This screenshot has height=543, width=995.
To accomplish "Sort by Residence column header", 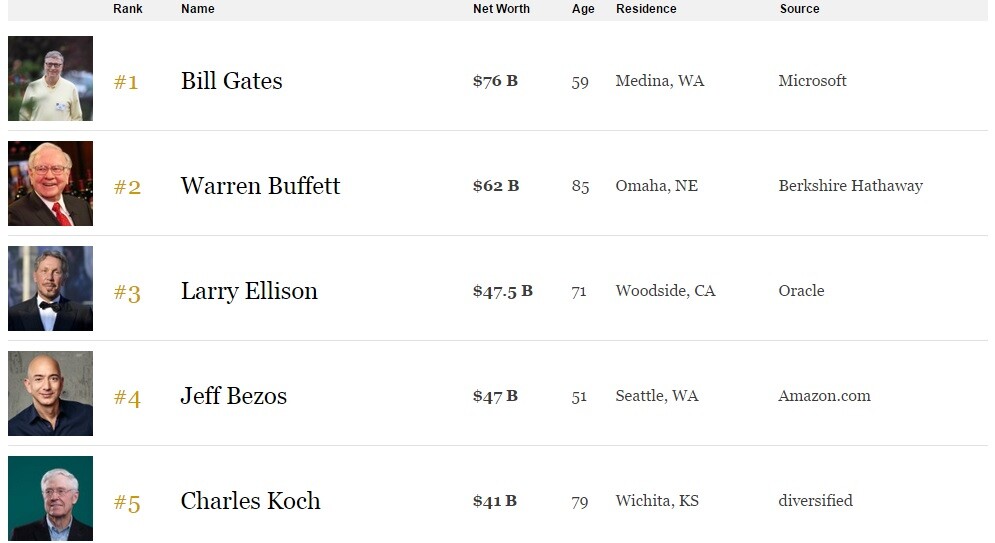I will pyautogui.click(x=646, y=9).
